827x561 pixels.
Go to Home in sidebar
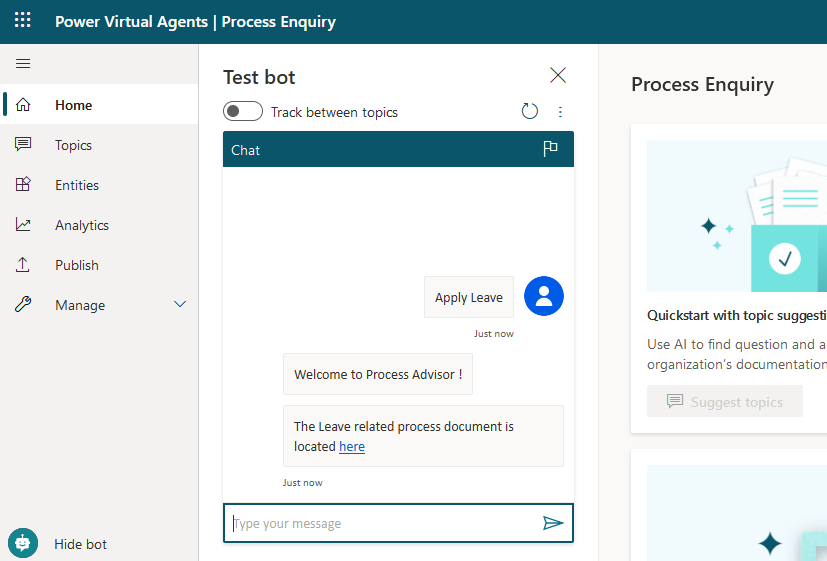point(99,104)
